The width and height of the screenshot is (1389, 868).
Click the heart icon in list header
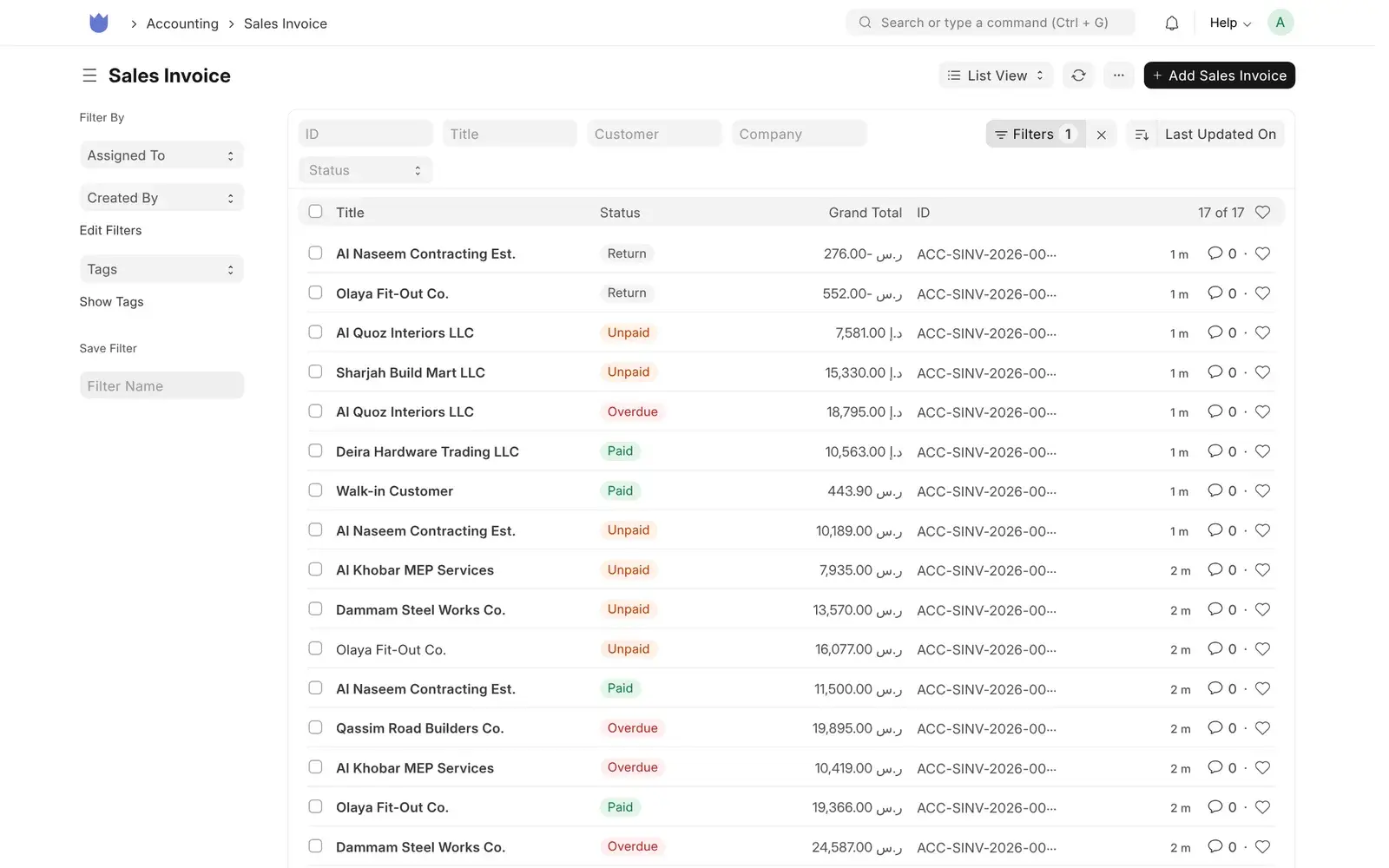[1262, 213]
